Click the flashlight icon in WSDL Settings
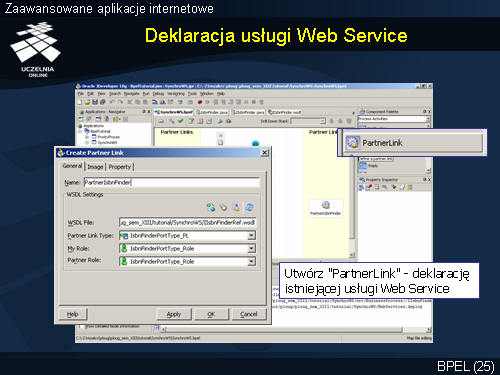The height and width of the screenshot is (375, 500). pos(223,207)
